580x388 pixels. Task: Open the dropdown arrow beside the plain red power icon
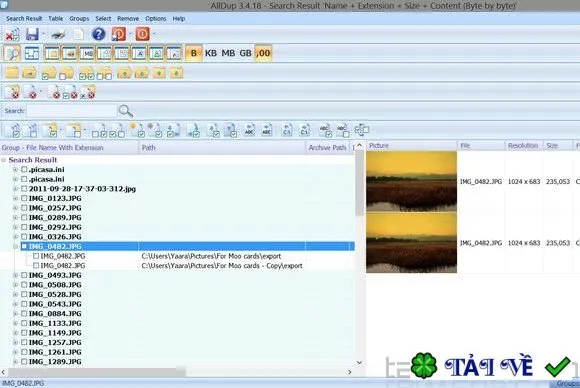(154, 34)
